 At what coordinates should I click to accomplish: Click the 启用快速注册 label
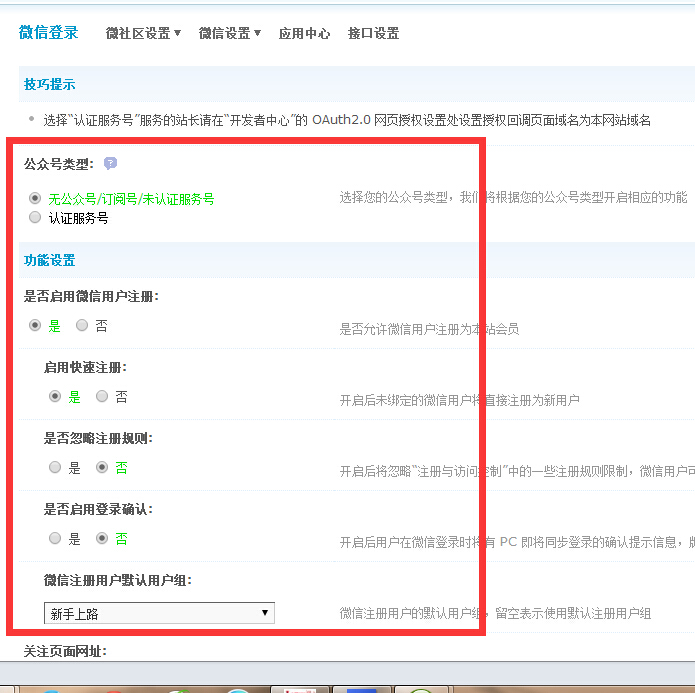pyautogui.click(x=85, y=367)
